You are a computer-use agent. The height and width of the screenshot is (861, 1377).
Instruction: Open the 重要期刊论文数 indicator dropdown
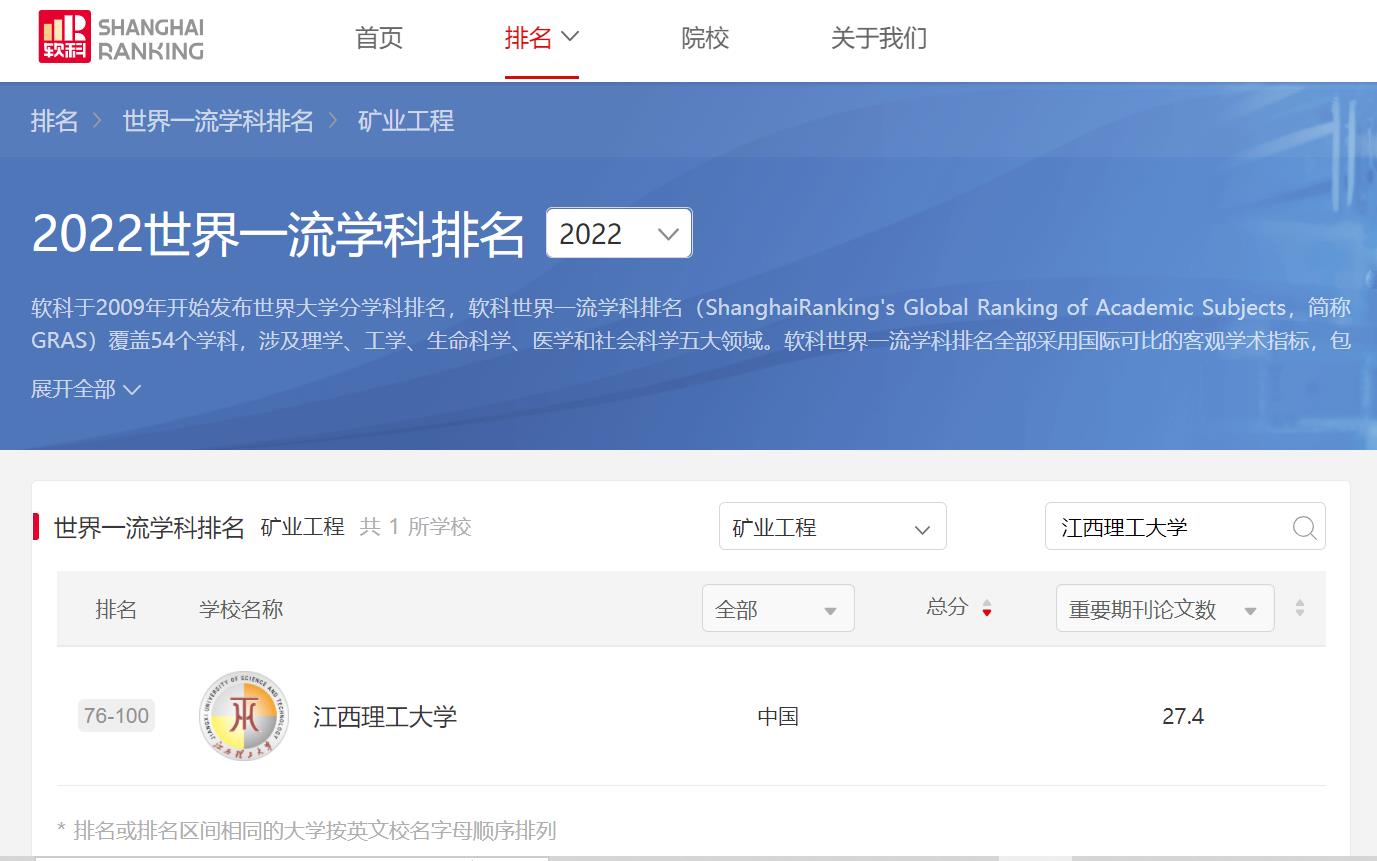(1165, 608)
